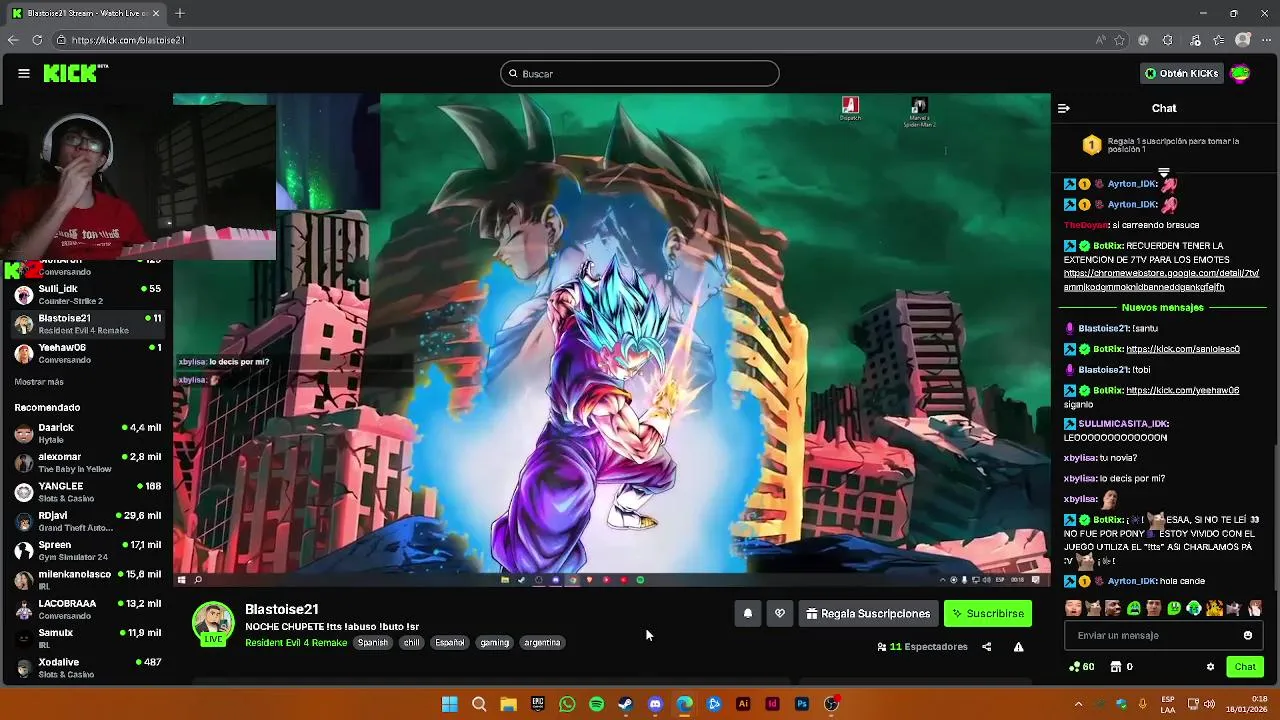Click the browser back arrow
1280x720 pixels.
(12, 40)
